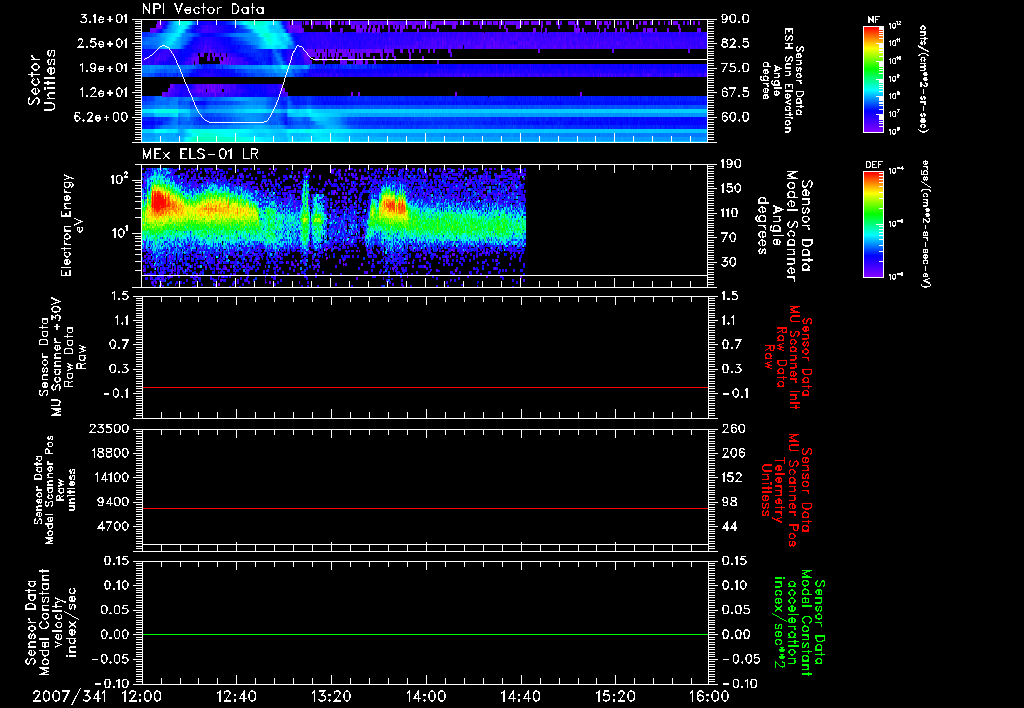Click the "Model Scanner Pos Raw unitless" axis title
The width and height of the screenshot is (1024, 708).
[55, 490]
